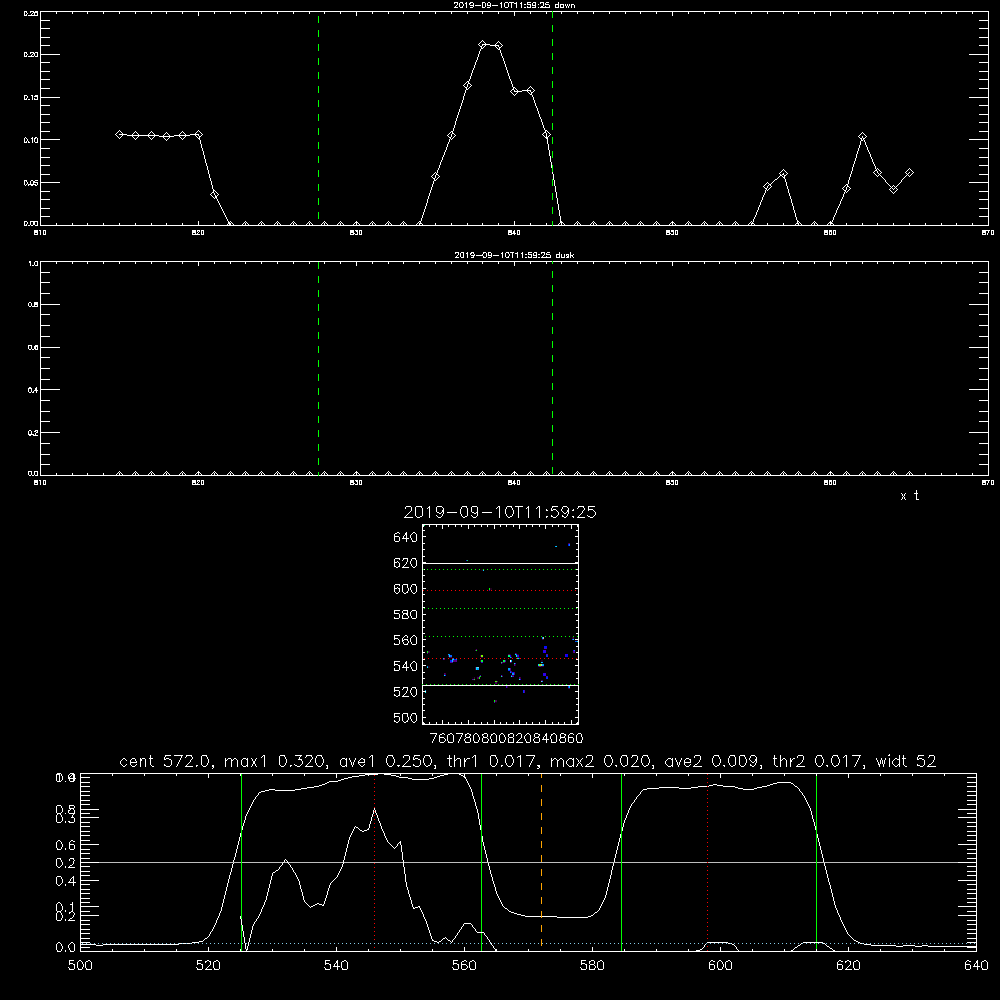This screenshot has height=1000, width=1000.
Task: Click the right green dashed line in dawn plot
Action: (552, 118)
